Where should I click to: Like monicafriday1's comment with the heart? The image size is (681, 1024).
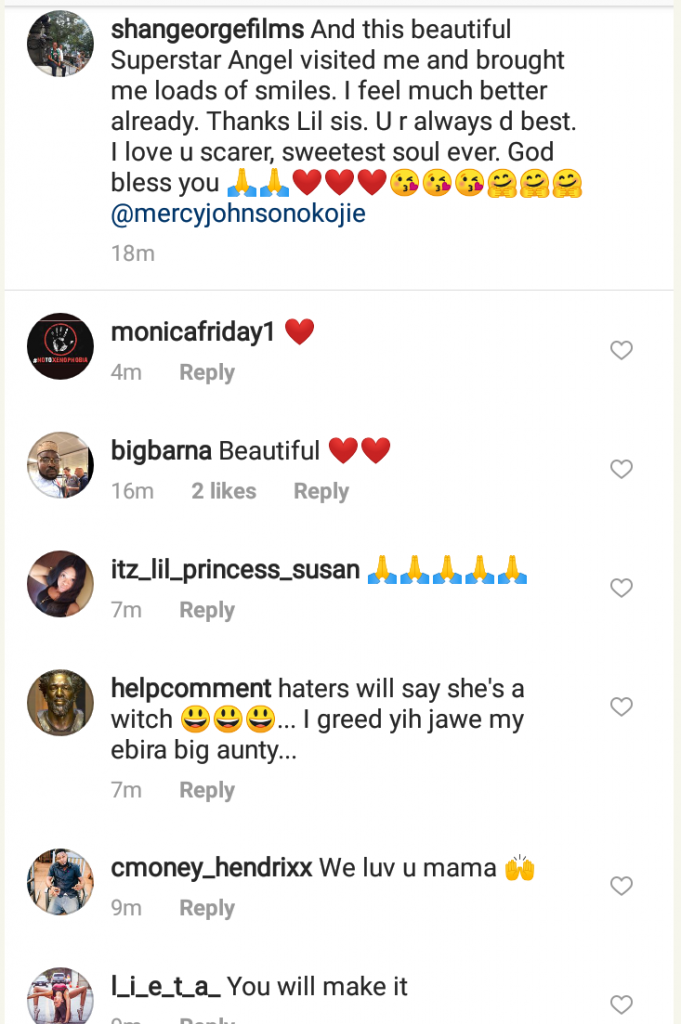(621, 350)
